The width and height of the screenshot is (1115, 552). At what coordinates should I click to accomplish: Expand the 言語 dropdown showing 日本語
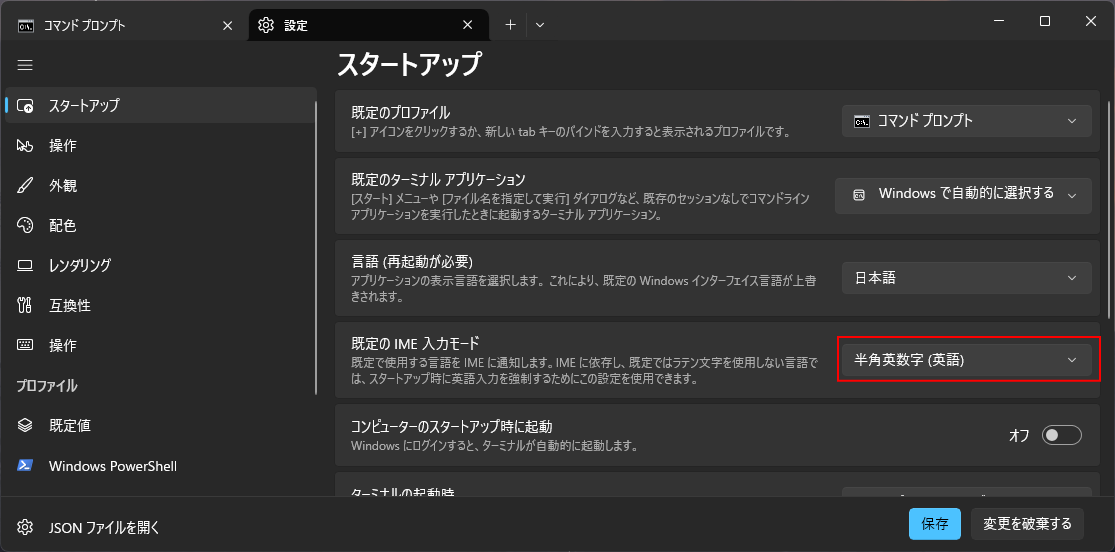pos(965,278)
